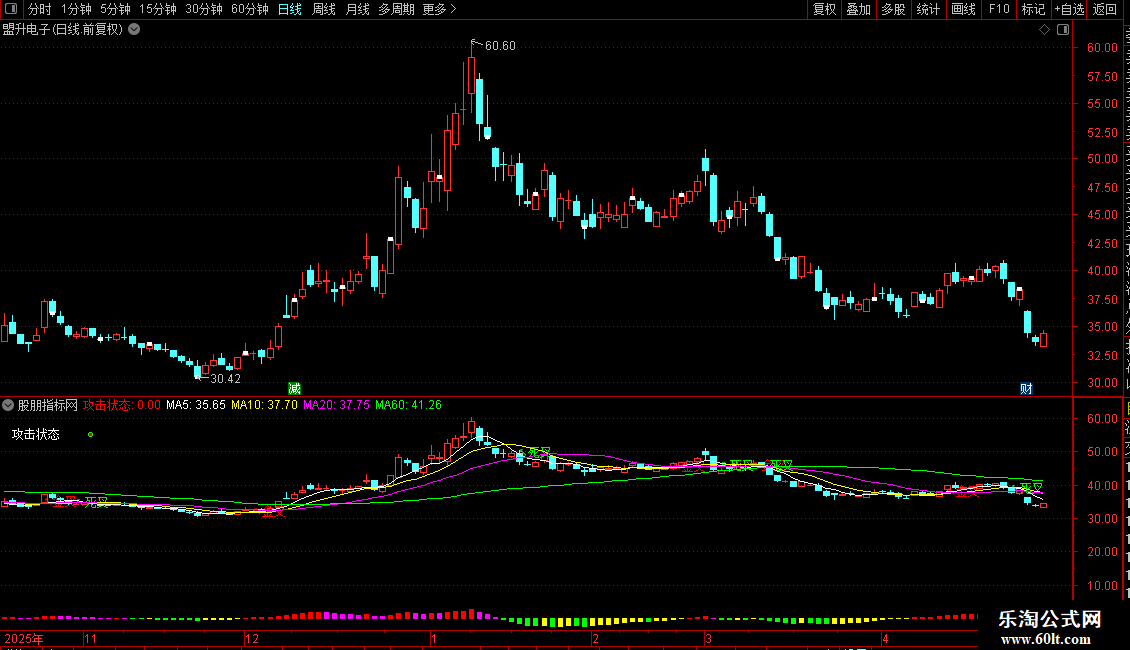This screenshot has height=650, width=1130.
Task: Open the 多周期 multi-period view
Action: pyautogui.click(x=396, y=9)
